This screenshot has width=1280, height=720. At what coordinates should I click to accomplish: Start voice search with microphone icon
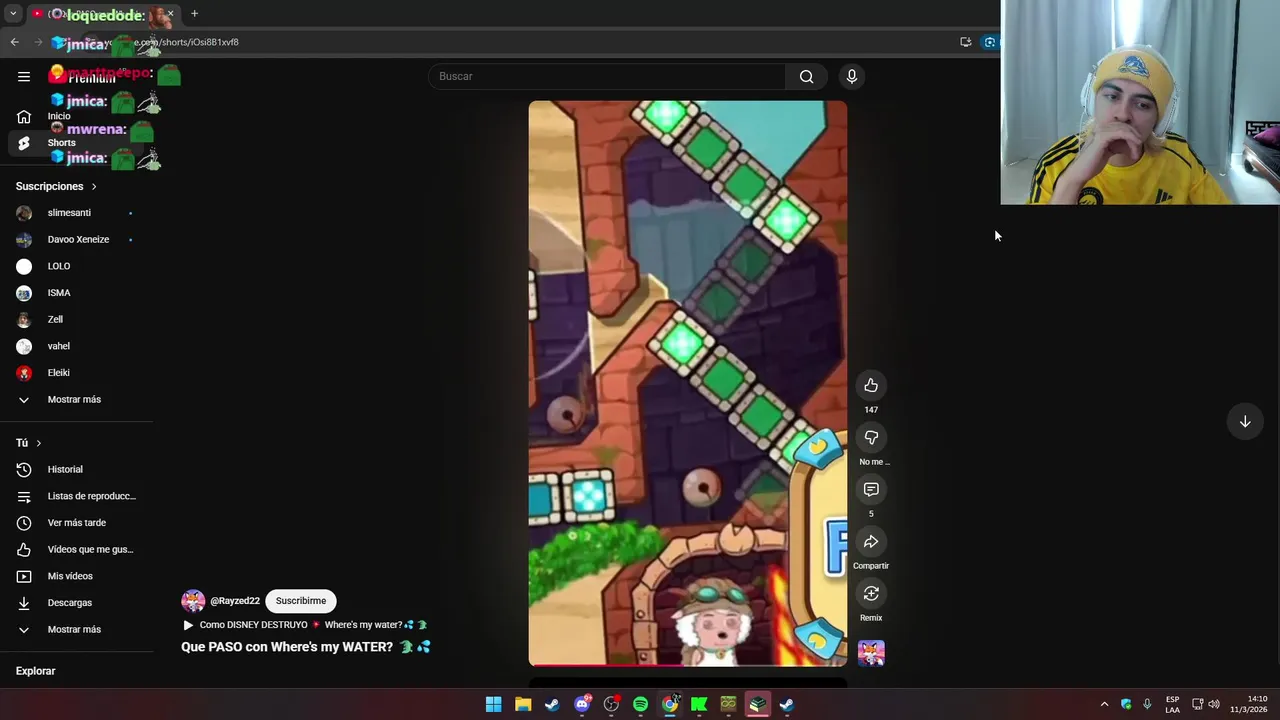(x=852, y=76)
